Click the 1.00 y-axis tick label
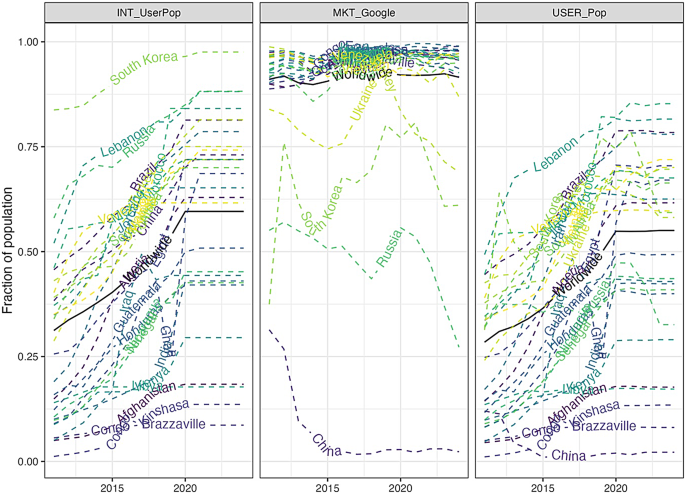This screenshot has height=493, width=685. (28, 42)
